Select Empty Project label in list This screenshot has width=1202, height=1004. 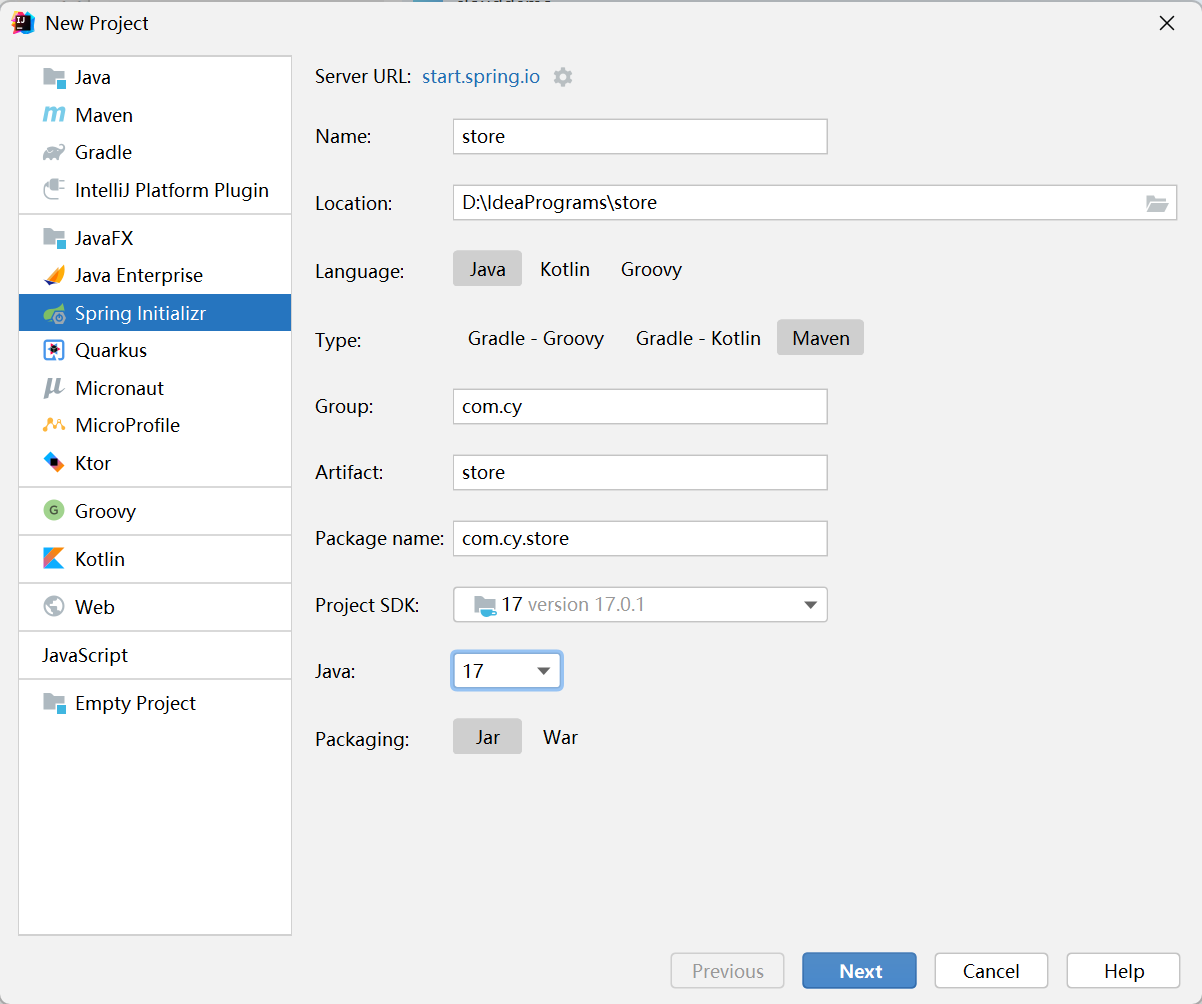(135, 704)
